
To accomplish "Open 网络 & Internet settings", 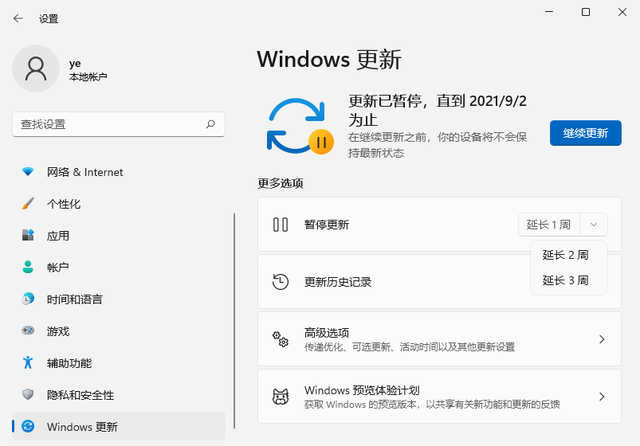I will point(119,172).
